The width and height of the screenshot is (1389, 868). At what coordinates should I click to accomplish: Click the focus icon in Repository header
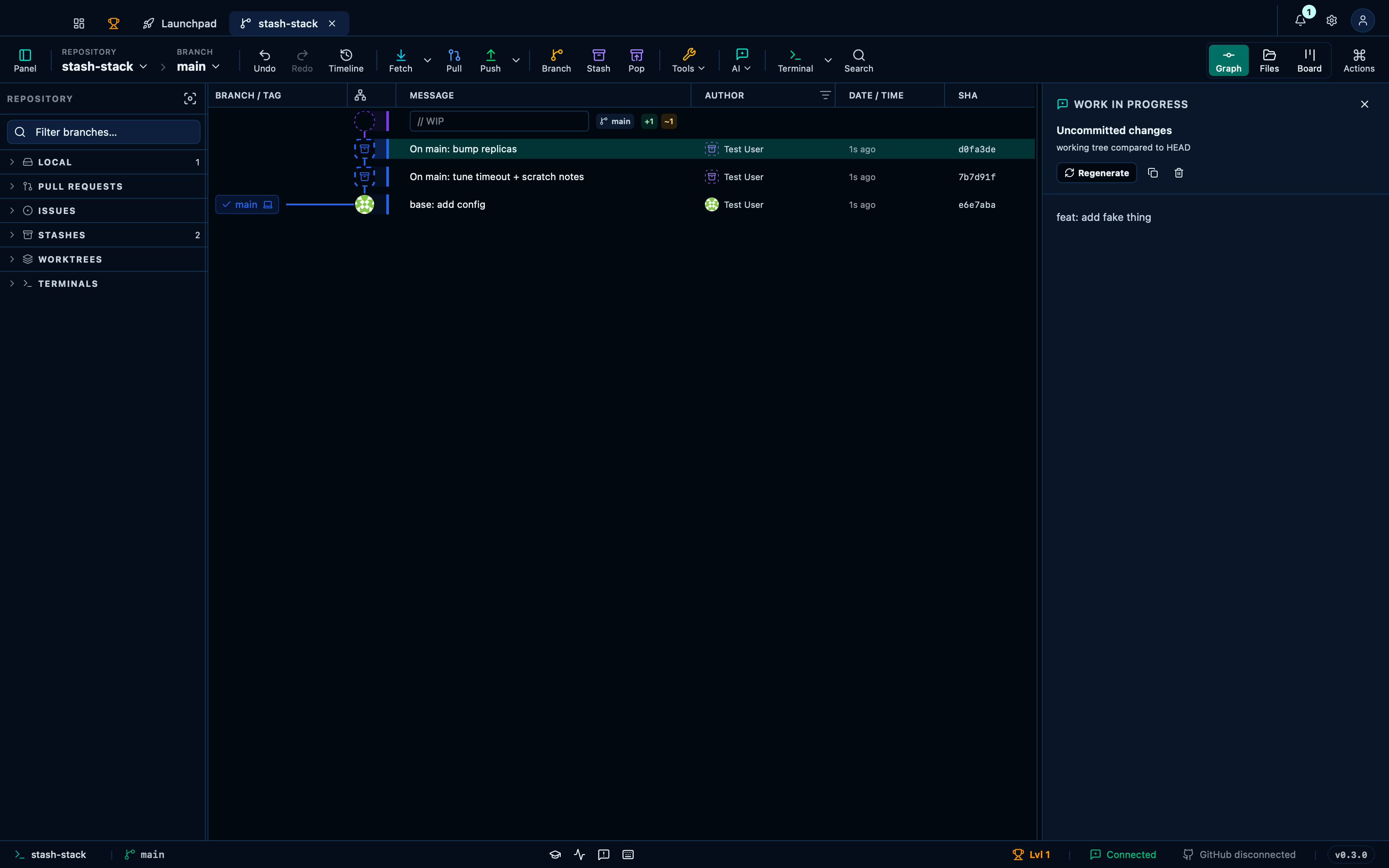tap(190, 99)
